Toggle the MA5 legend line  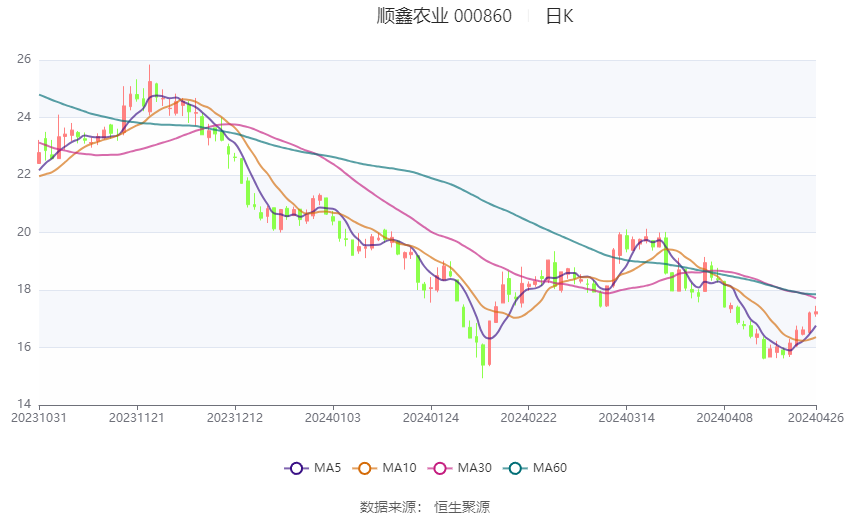[x=313, y=468]
